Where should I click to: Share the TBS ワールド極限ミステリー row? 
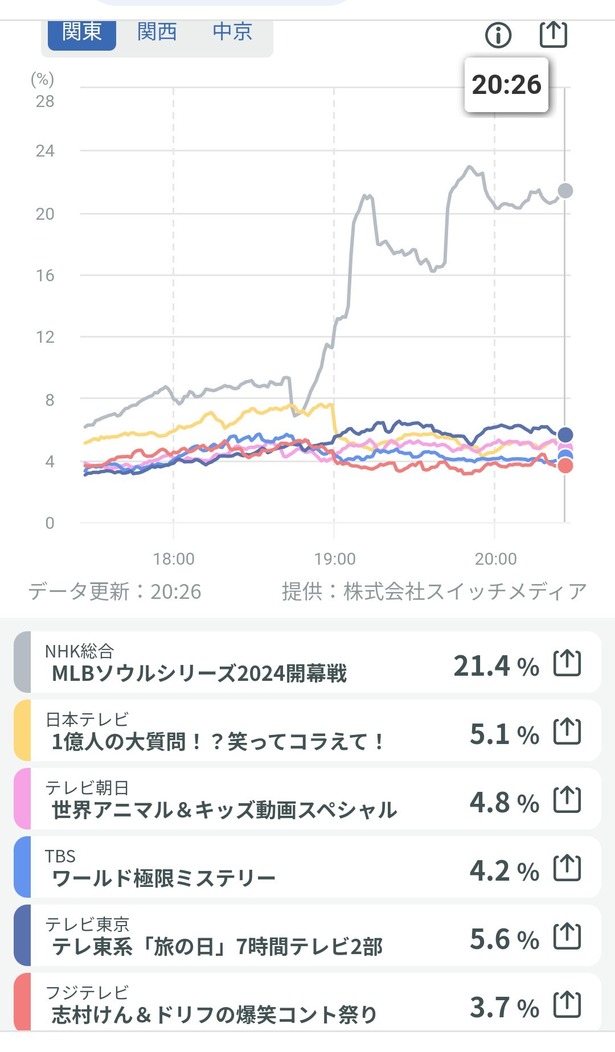pyautogui.click(x=567, y=869)
